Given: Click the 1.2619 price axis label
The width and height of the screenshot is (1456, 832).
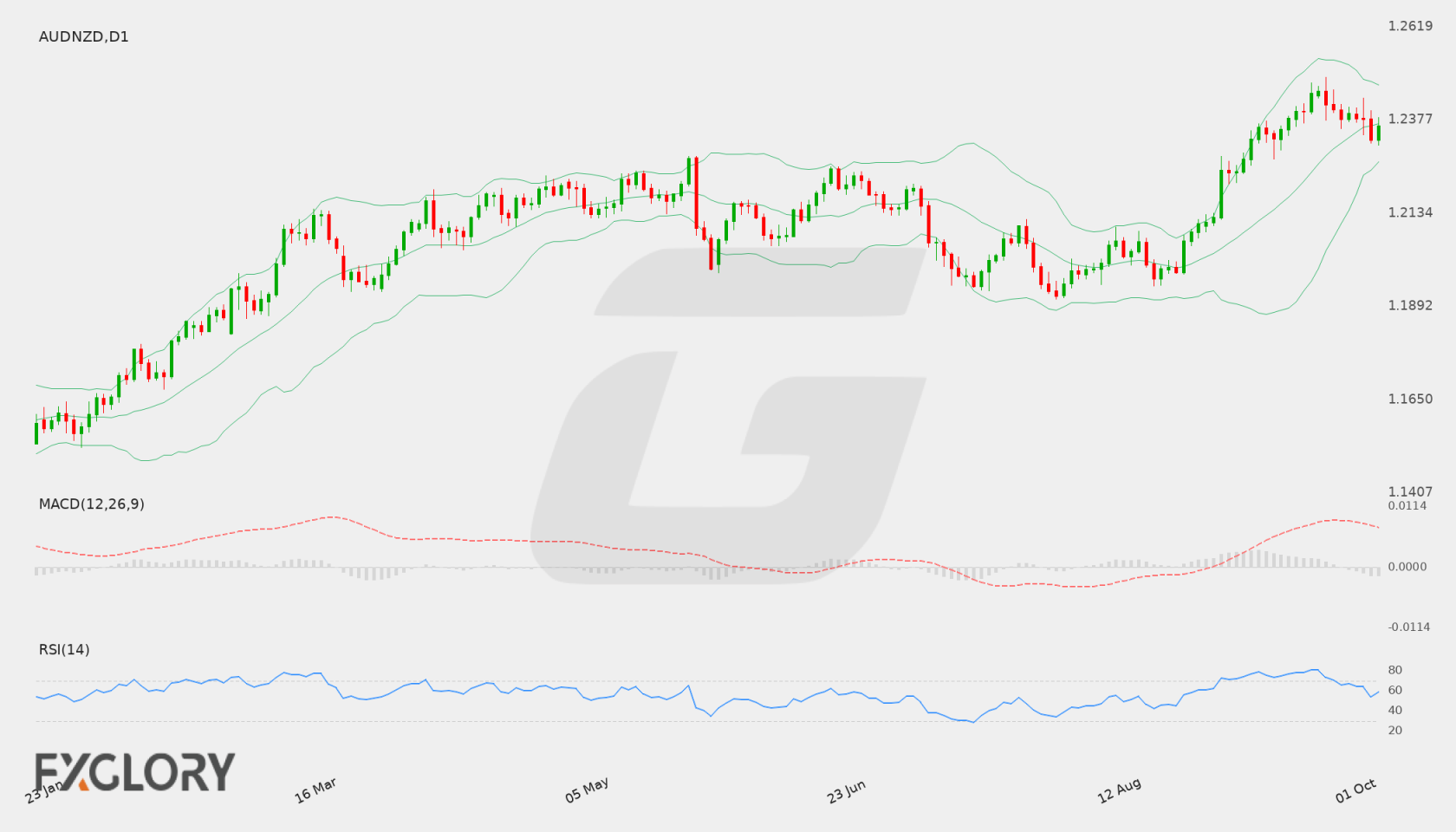Looking at the screenshot, I should click(x=1410, y=26).
